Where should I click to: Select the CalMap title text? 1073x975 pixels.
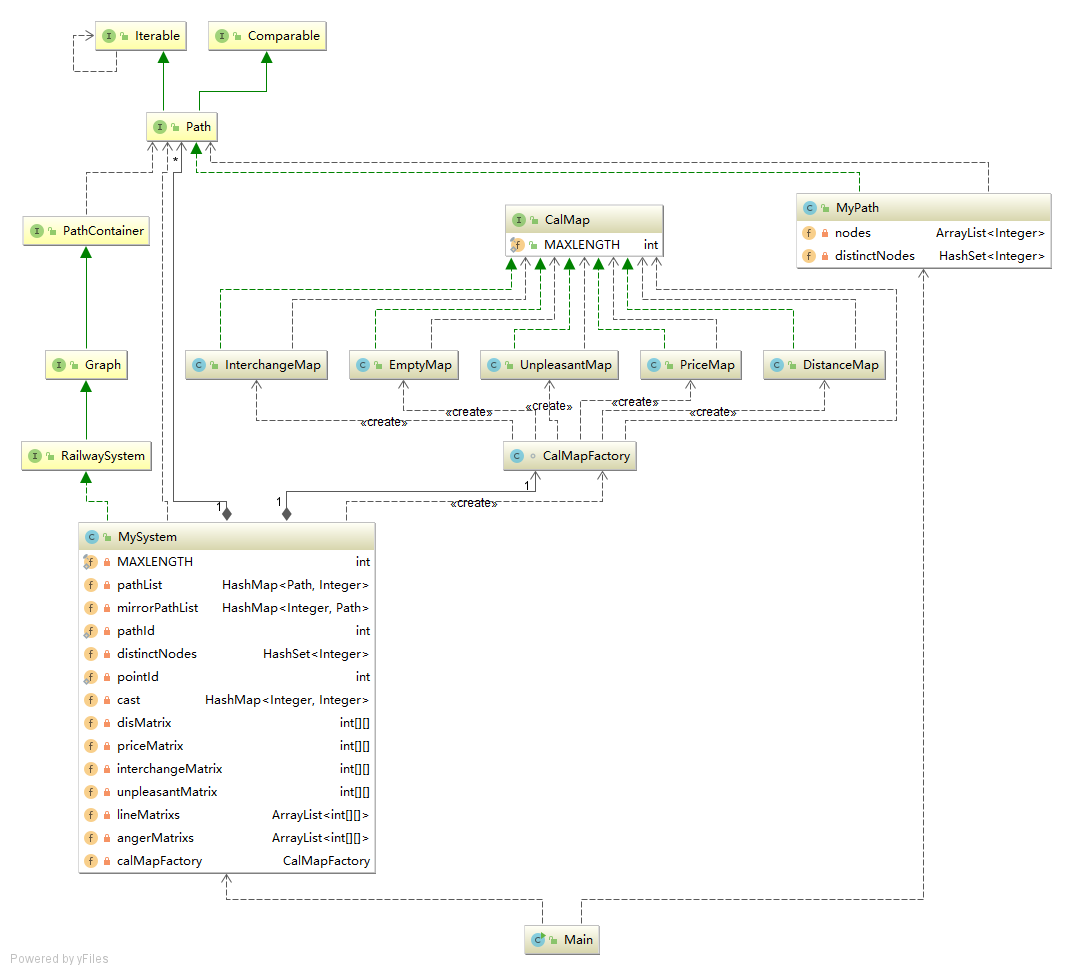point(567,220)
